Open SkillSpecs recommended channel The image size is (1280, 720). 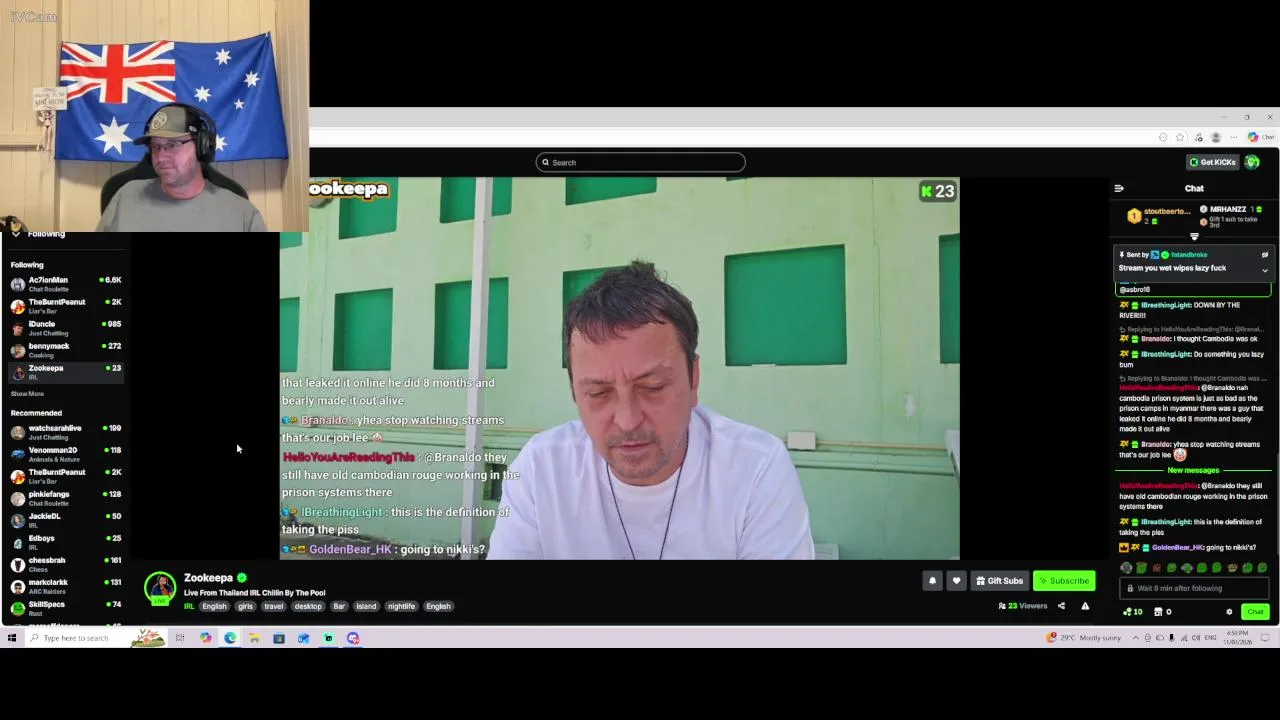66,608
